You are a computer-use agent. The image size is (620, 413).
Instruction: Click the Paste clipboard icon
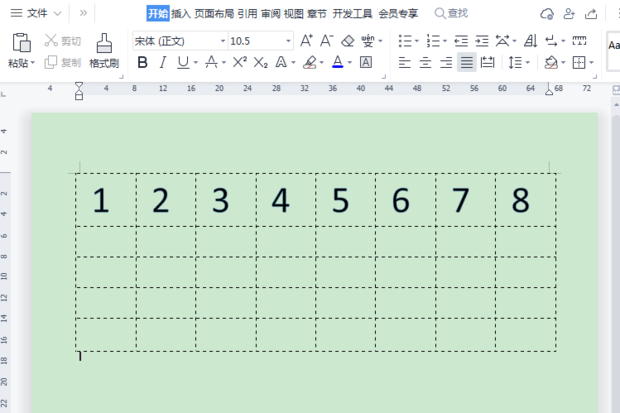point(21,43)
